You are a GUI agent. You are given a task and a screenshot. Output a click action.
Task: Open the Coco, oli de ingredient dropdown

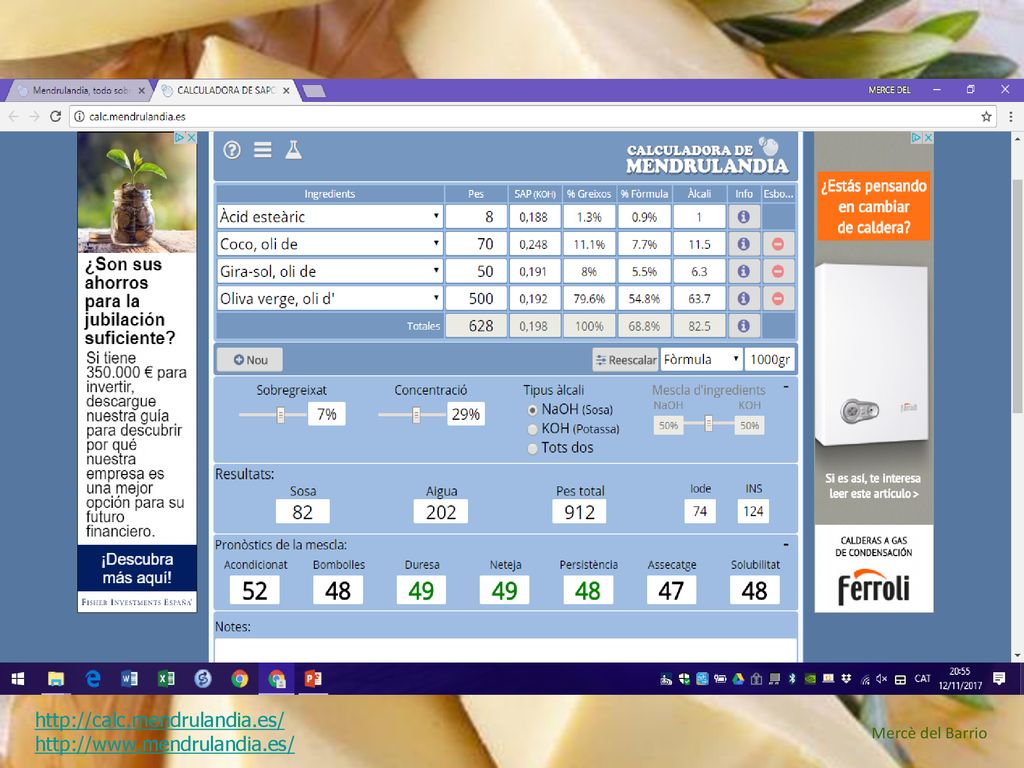point(330,244)
